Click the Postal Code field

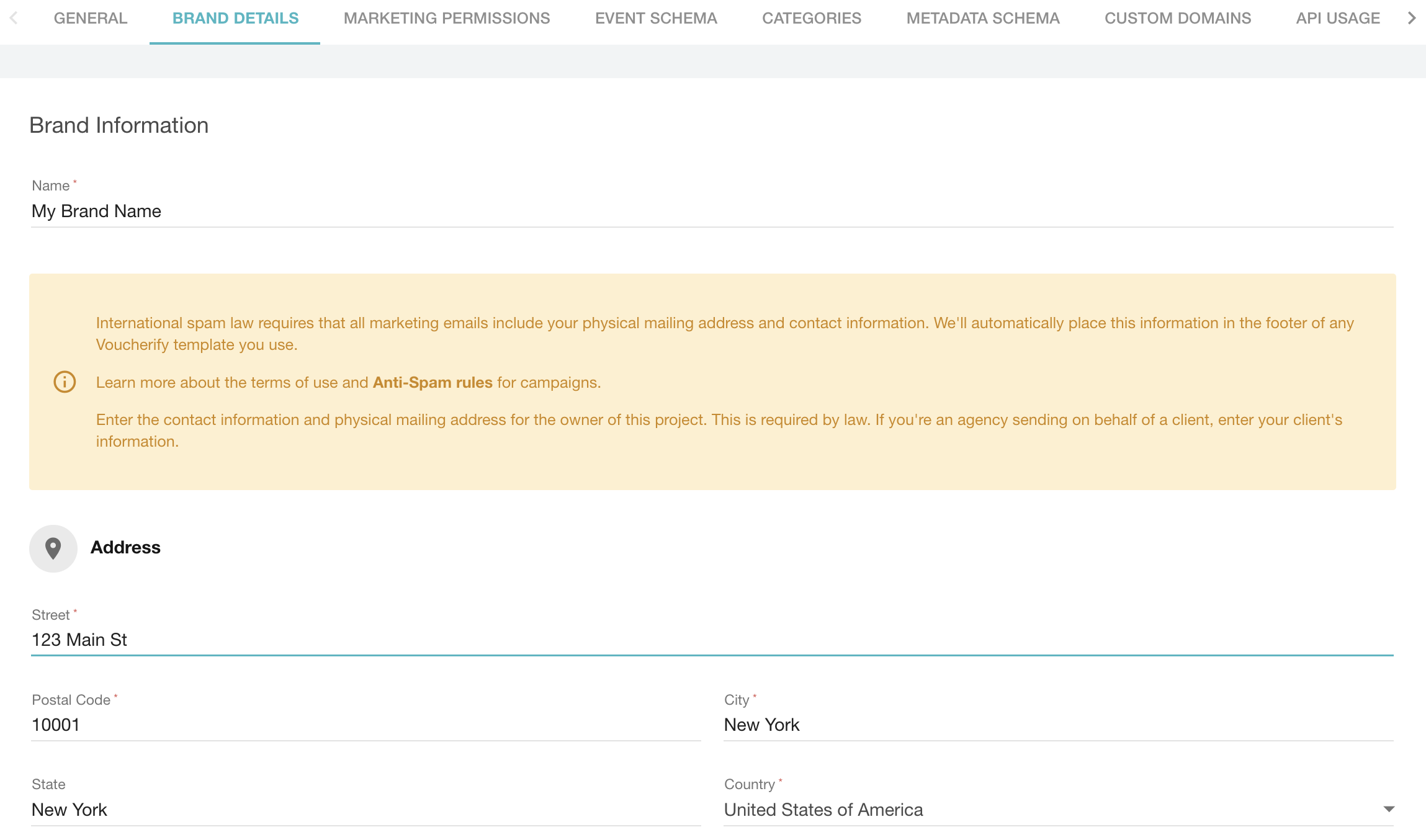pos(365,725)
